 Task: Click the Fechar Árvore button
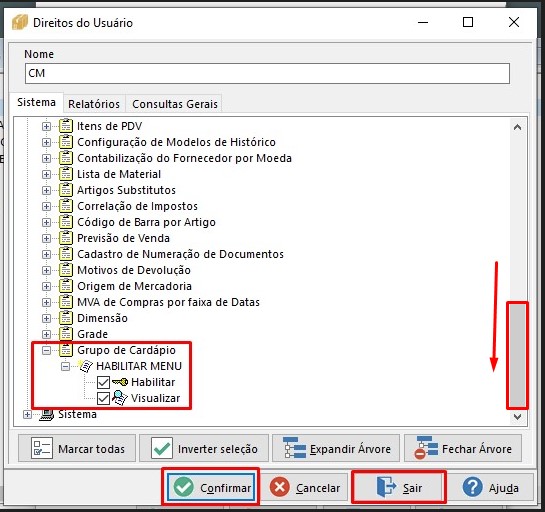point(463,448)
